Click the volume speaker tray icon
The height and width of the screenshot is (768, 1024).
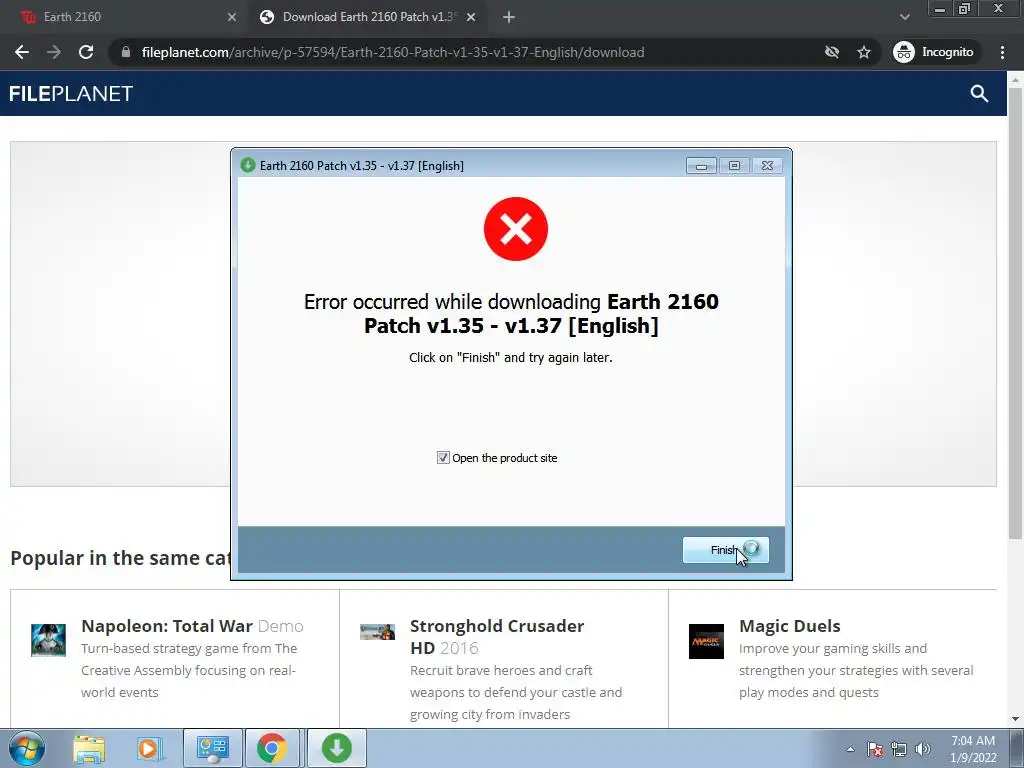coord(923,749)
